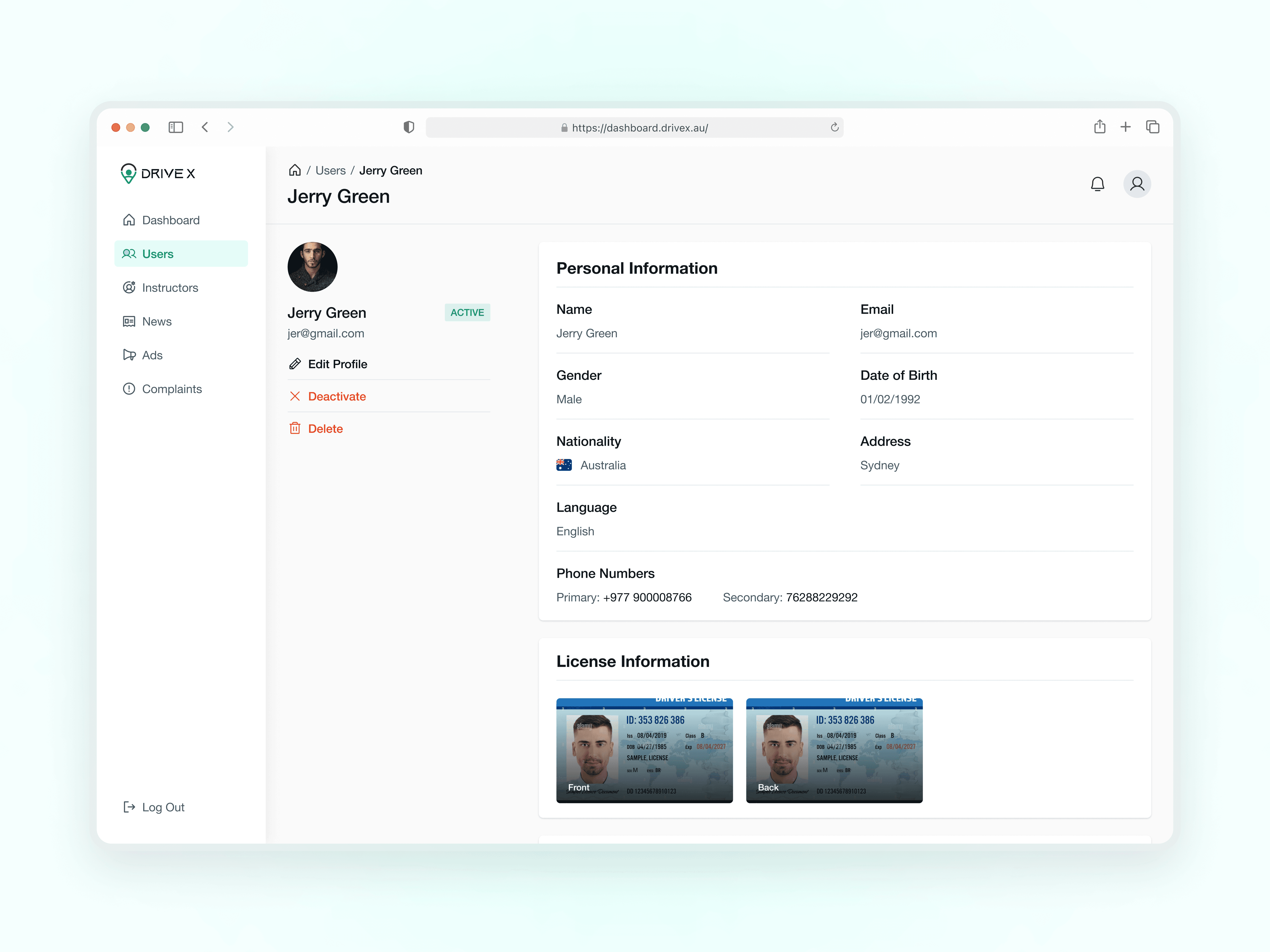
Task: Open the user account avatar icon
Action: (1137, 184)
